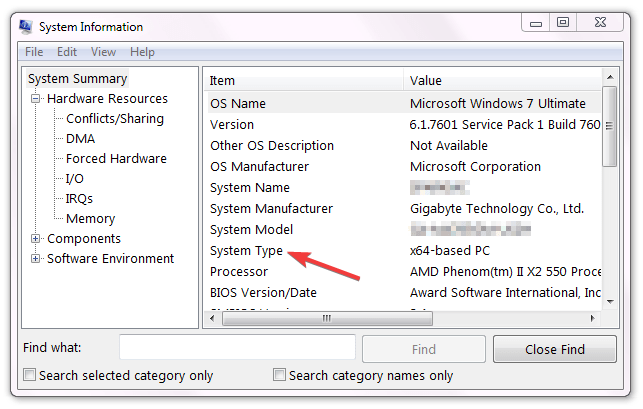Viewport: 643px width, 409px height.
Task: Enable Search category names only checkbox
Action: click(280, 376)
